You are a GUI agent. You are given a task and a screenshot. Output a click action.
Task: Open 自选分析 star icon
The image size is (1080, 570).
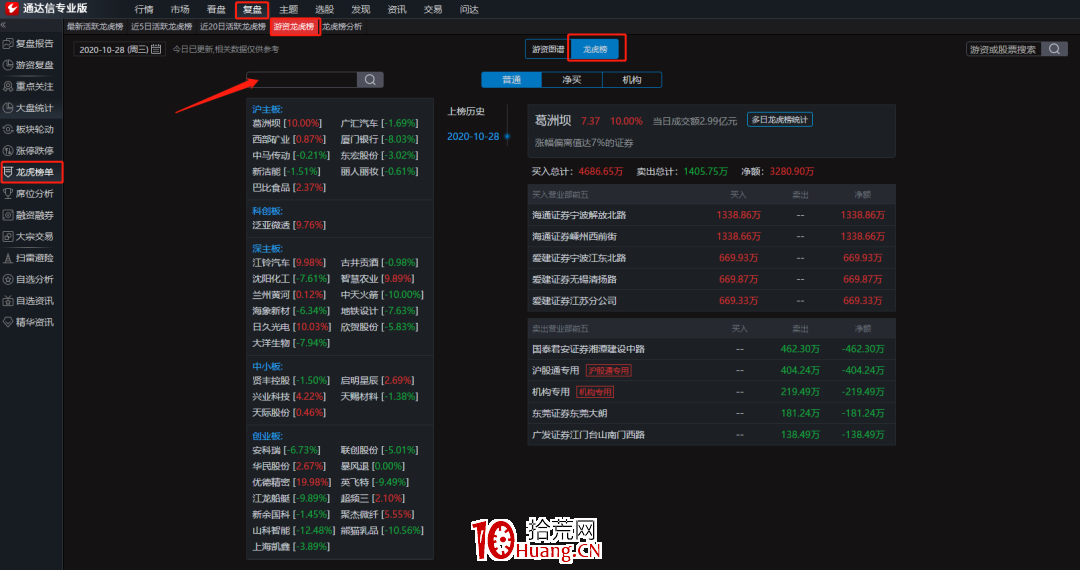pyautogui.click(x=8, y=279)
